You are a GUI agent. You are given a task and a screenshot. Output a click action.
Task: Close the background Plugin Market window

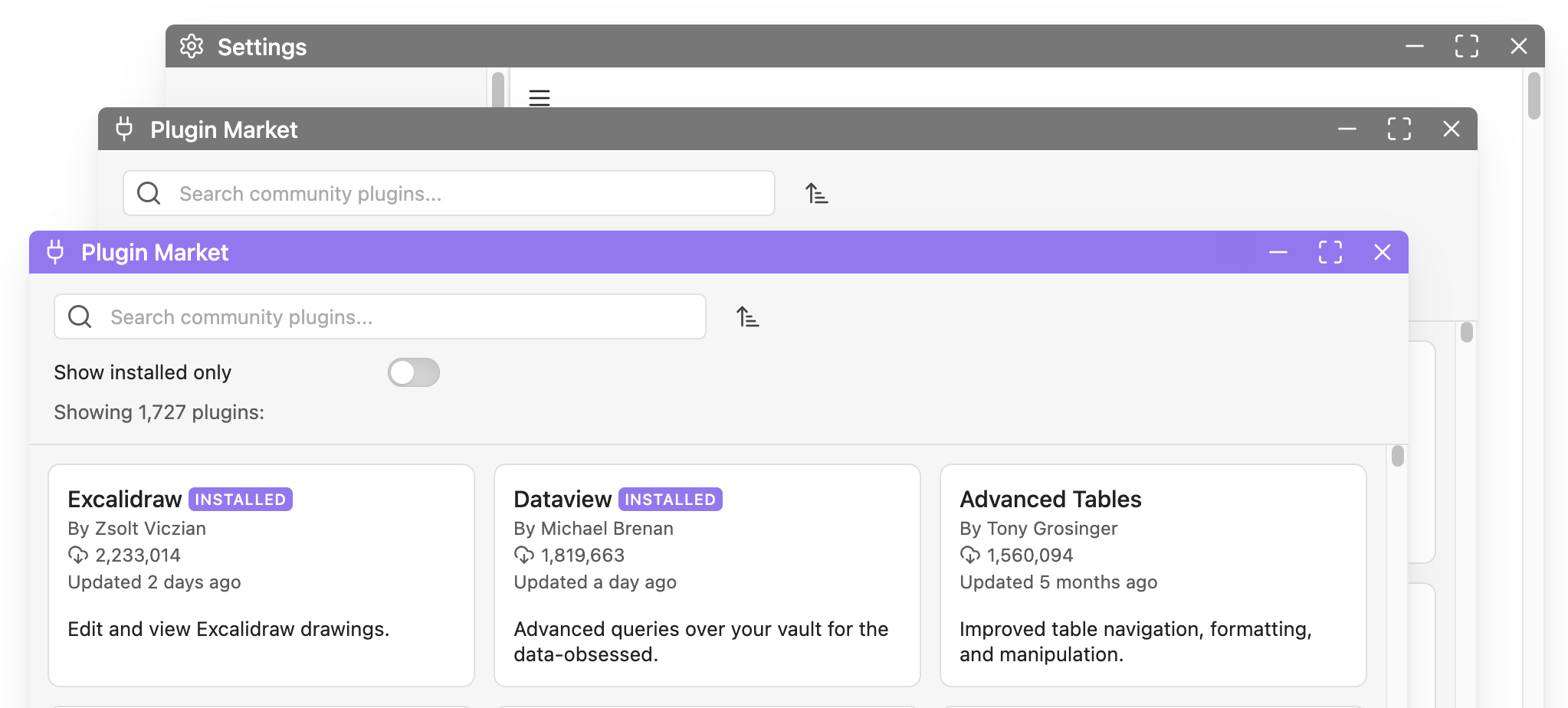tap(1452, 129)
